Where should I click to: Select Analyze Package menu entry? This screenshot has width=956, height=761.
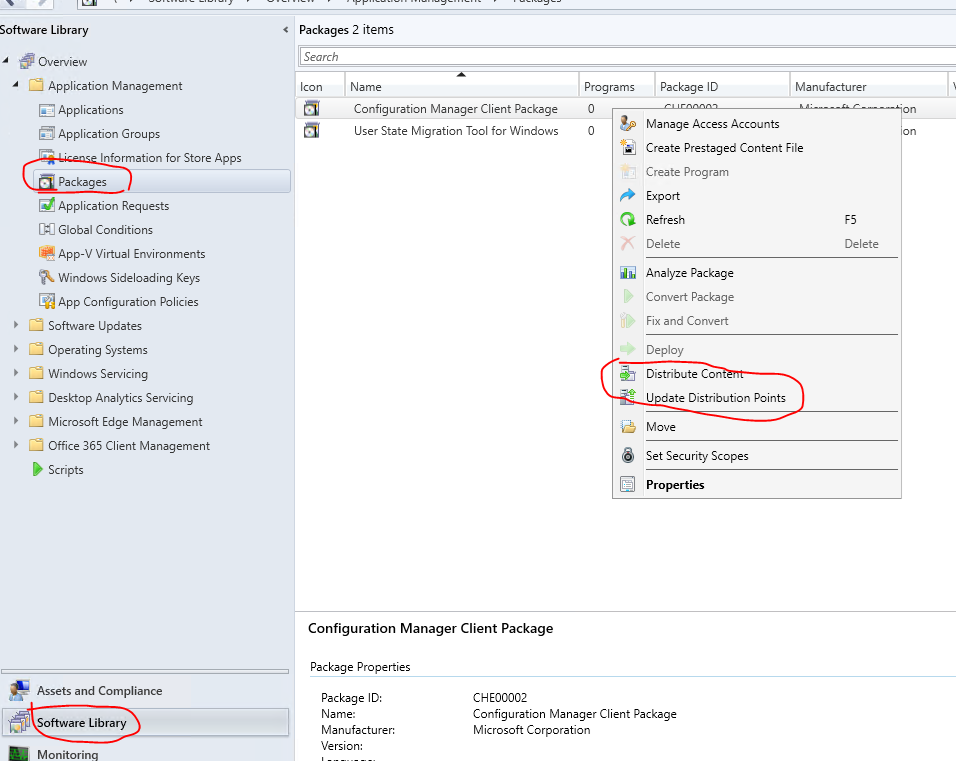756,273
